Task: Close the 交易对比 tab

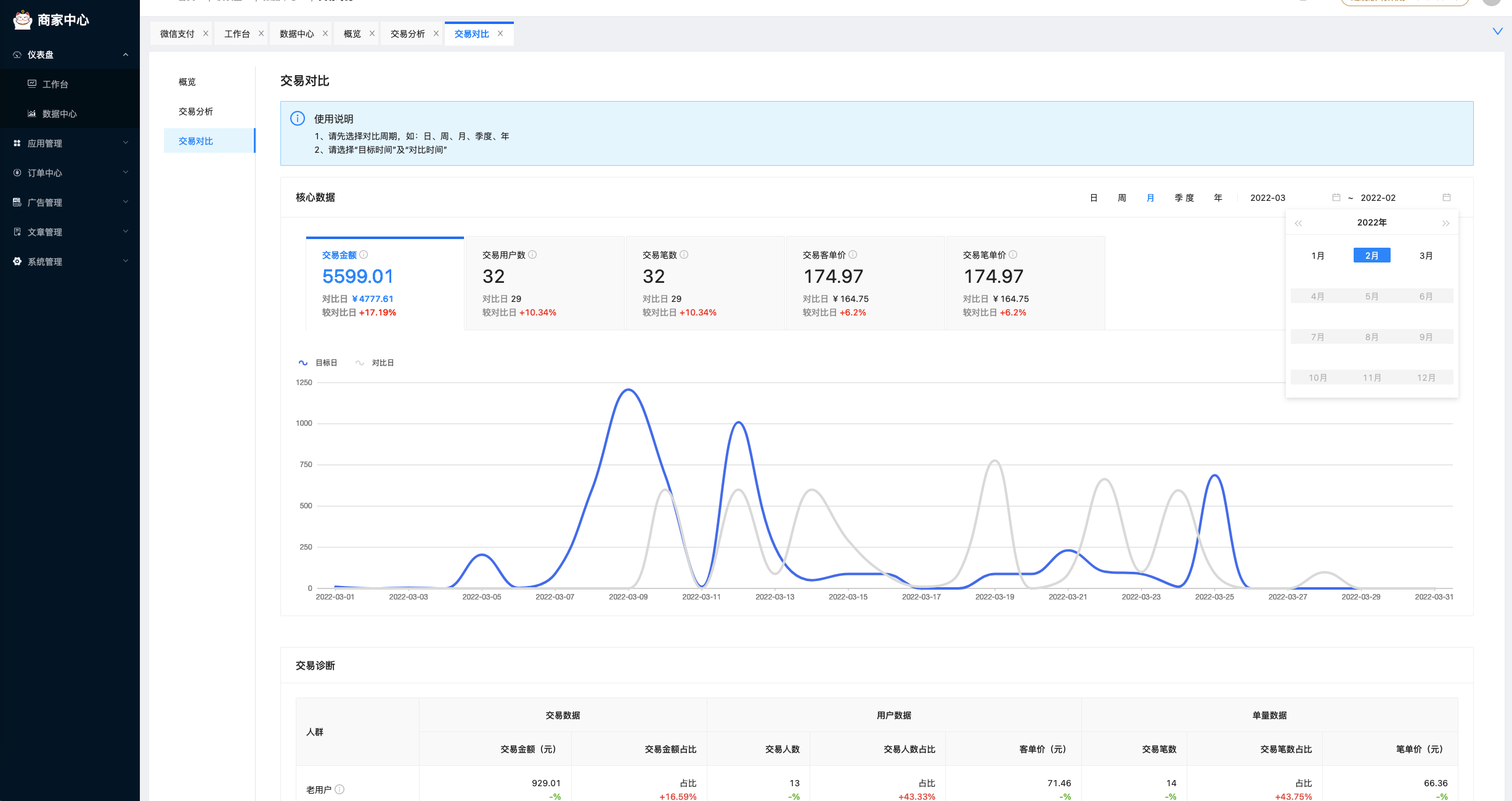Action: pos(500,34)
